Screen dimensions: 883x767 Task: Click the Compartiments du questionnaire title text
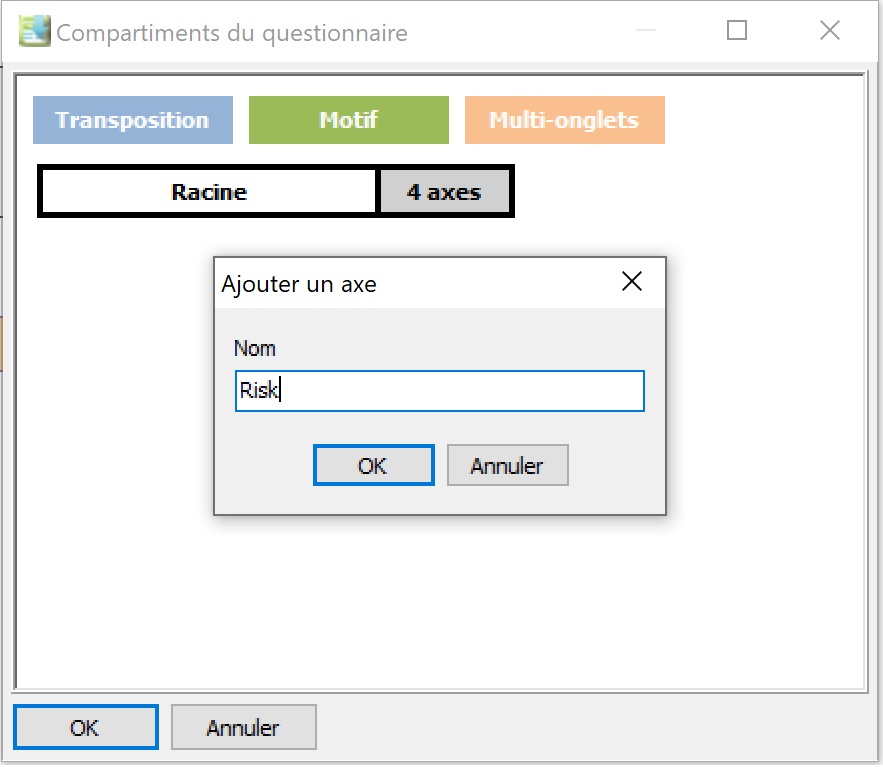pos(232,33)
